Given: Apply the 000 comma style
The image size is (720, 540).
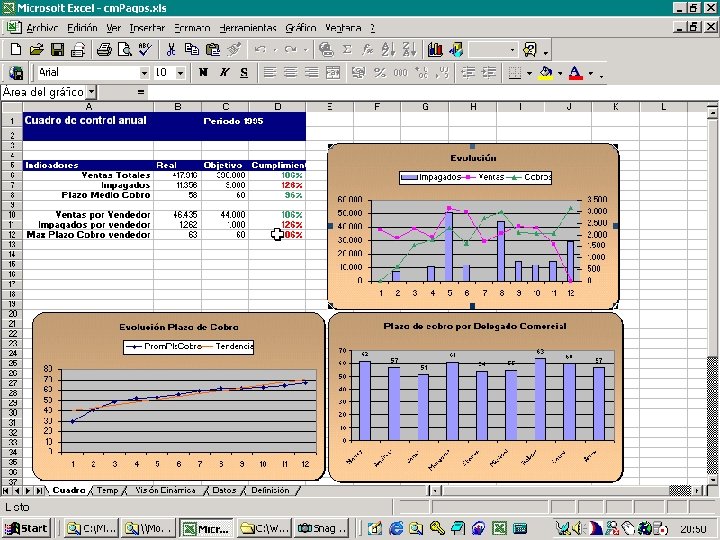Looking at the screenshot, I should [400, 72].
